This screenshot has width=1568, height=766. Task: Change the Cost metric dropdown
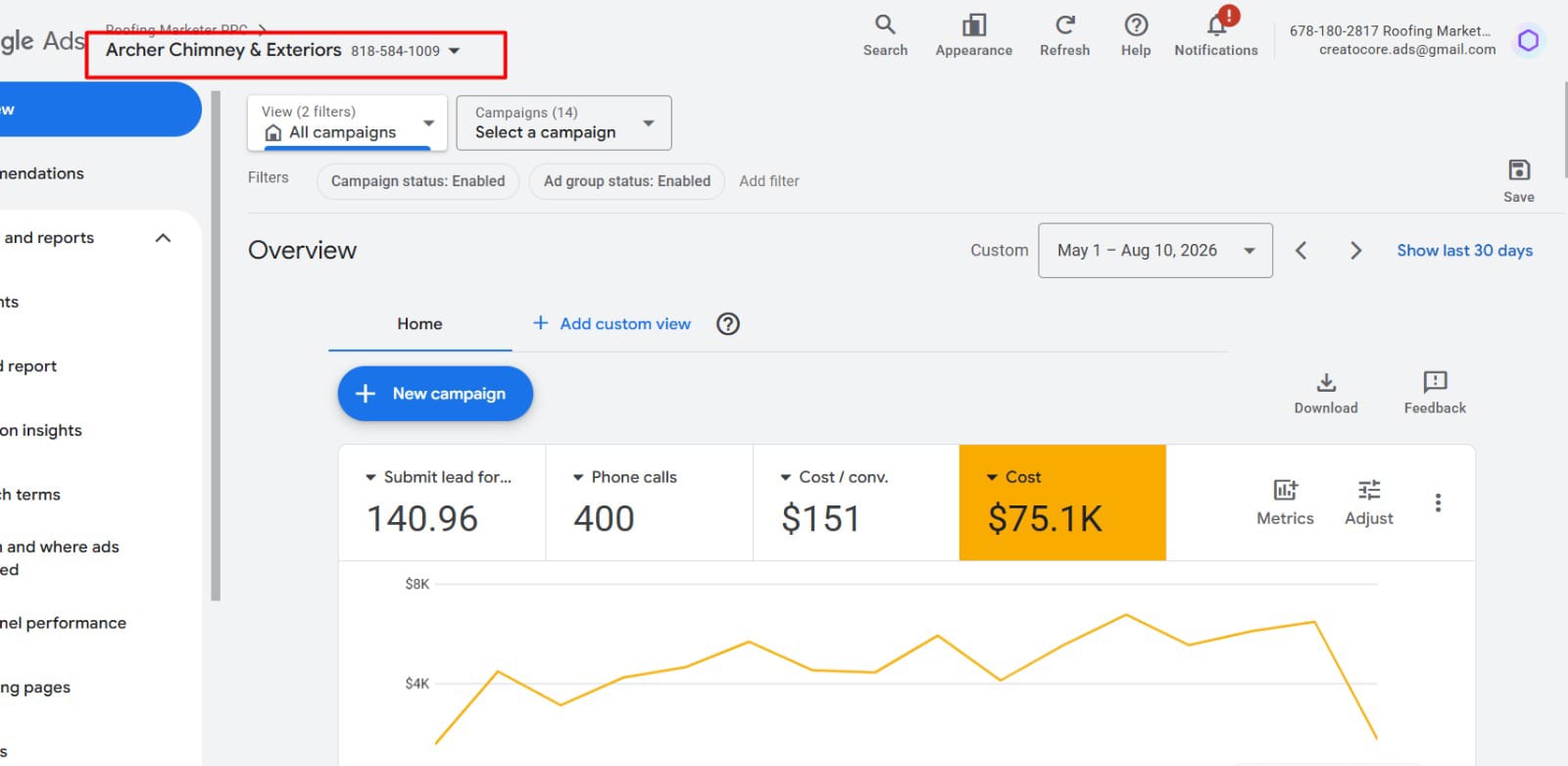click(x=1013, y=477)
